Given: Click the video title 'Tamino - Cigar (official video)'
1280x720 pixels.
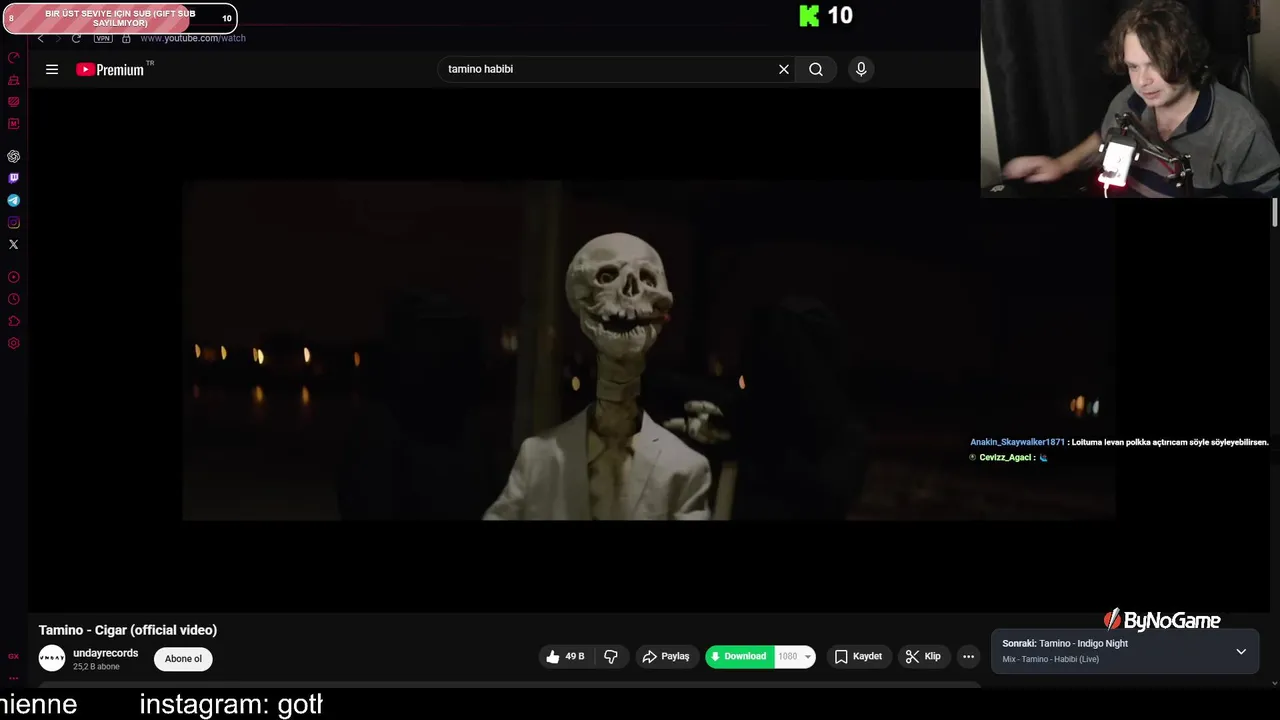Looking at the screenshot, I should pos(128,630).
